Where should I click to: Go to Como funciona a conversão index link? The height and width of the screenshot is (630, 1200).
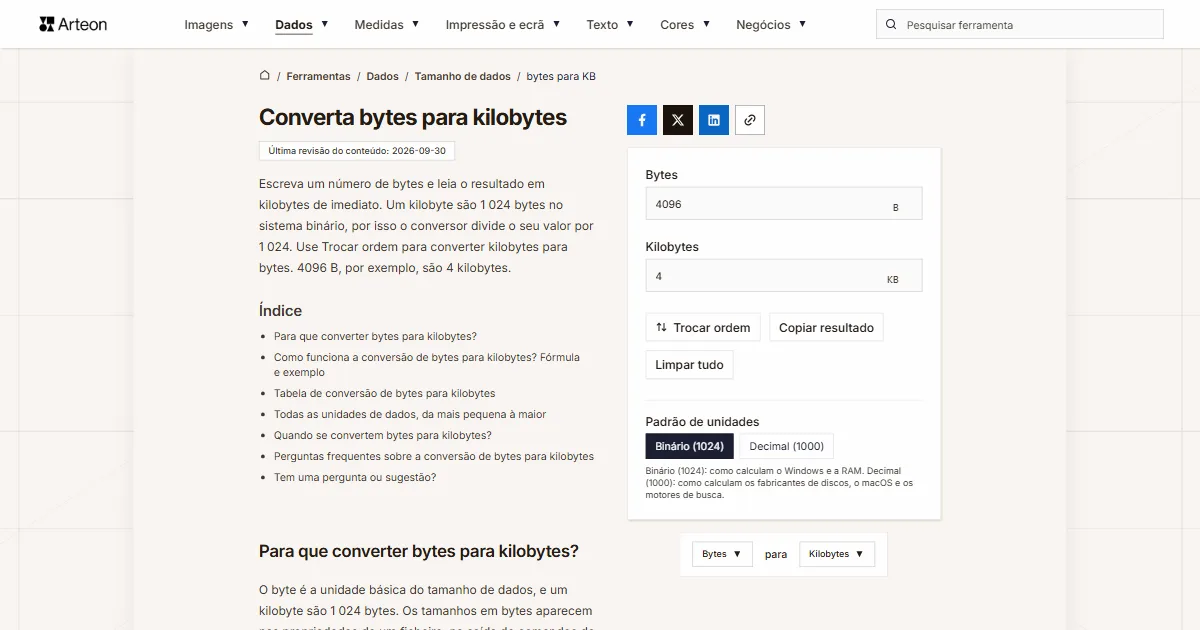tap(427, 364)
